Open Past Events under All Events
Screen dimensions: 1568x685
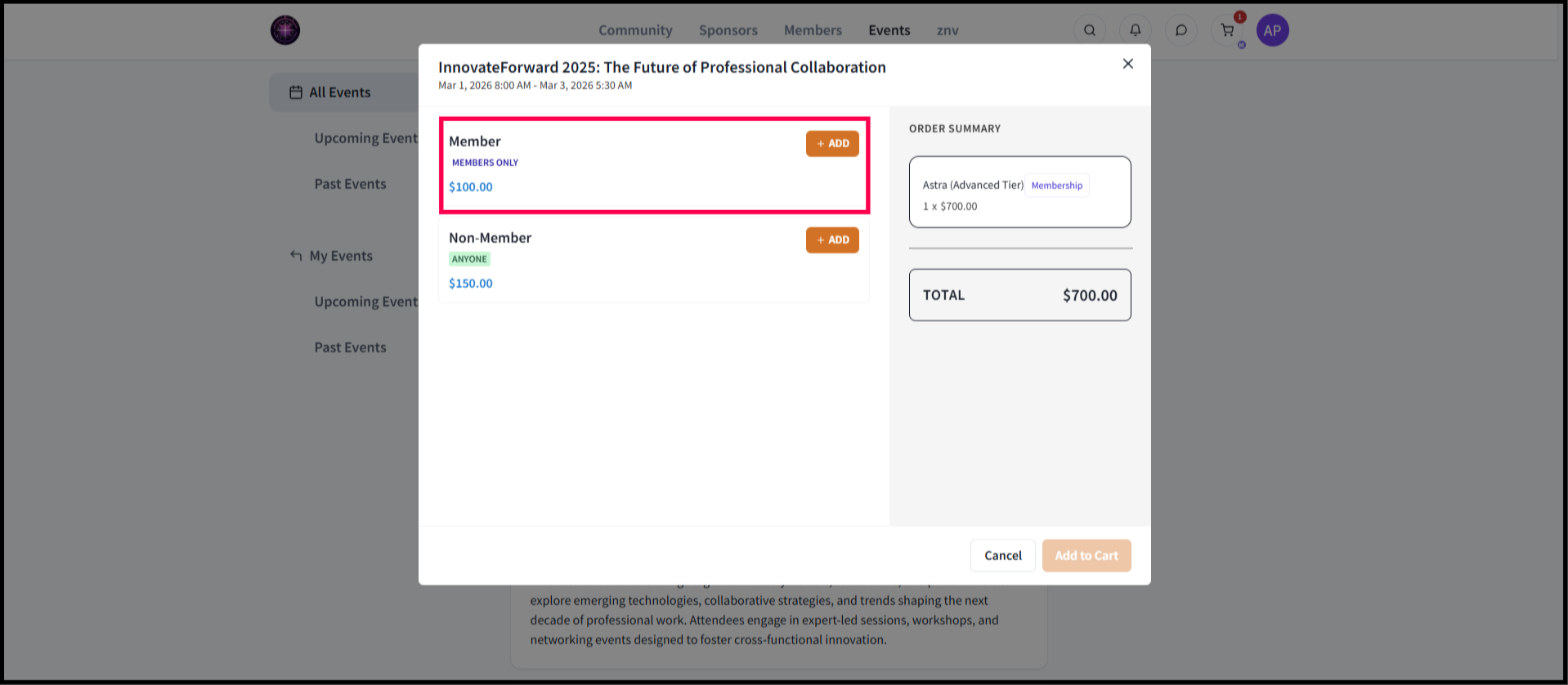click(x=350, y=184)
